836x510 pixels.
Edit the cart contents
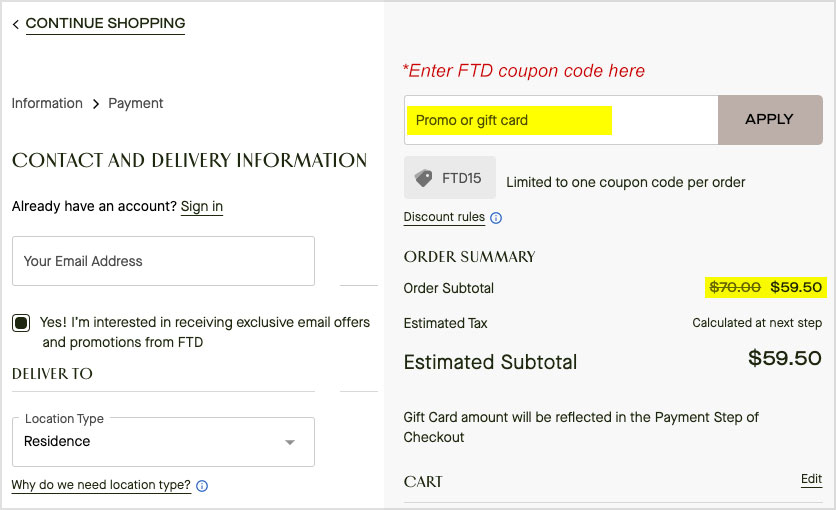[x=811, y=479]
